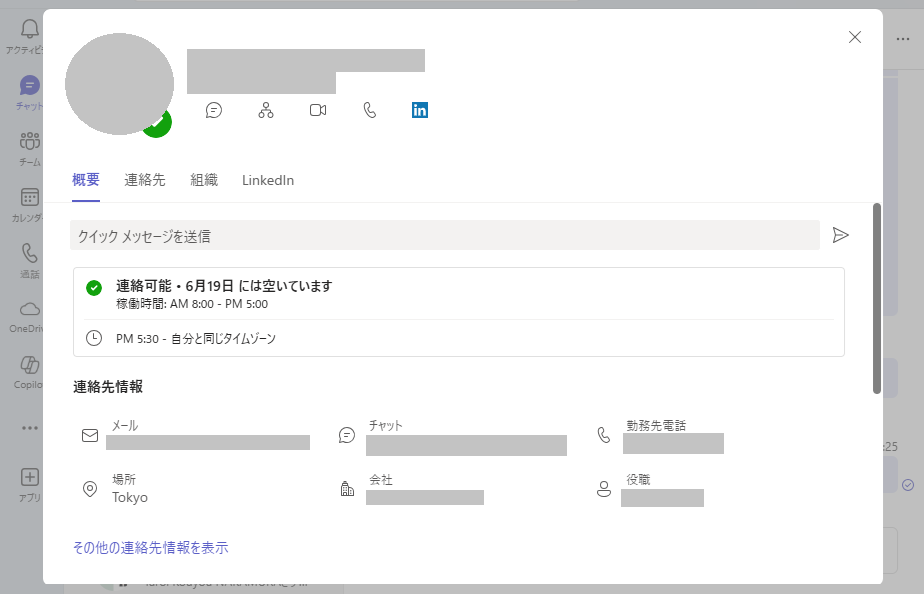
Task: Click the vertical scrollbar of the profile card
Action: tap(877, 298)
